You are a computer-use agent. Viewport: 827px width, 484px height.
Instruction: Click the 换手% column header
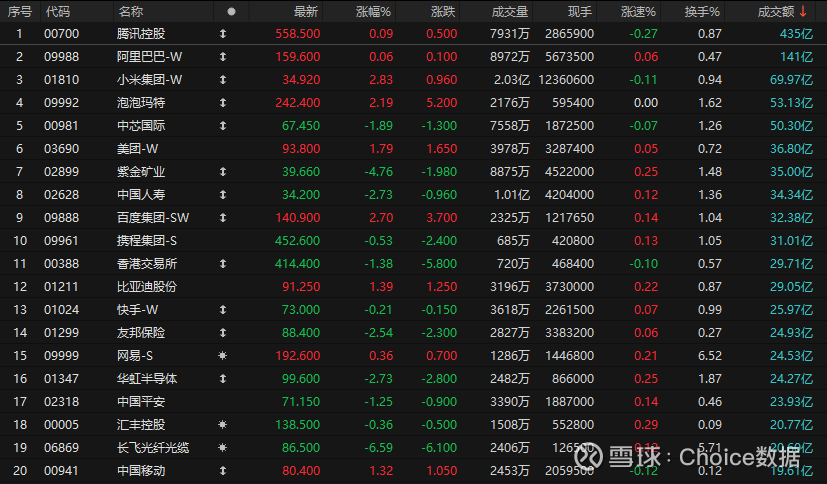pyautogui.click(x=701, y=12)
